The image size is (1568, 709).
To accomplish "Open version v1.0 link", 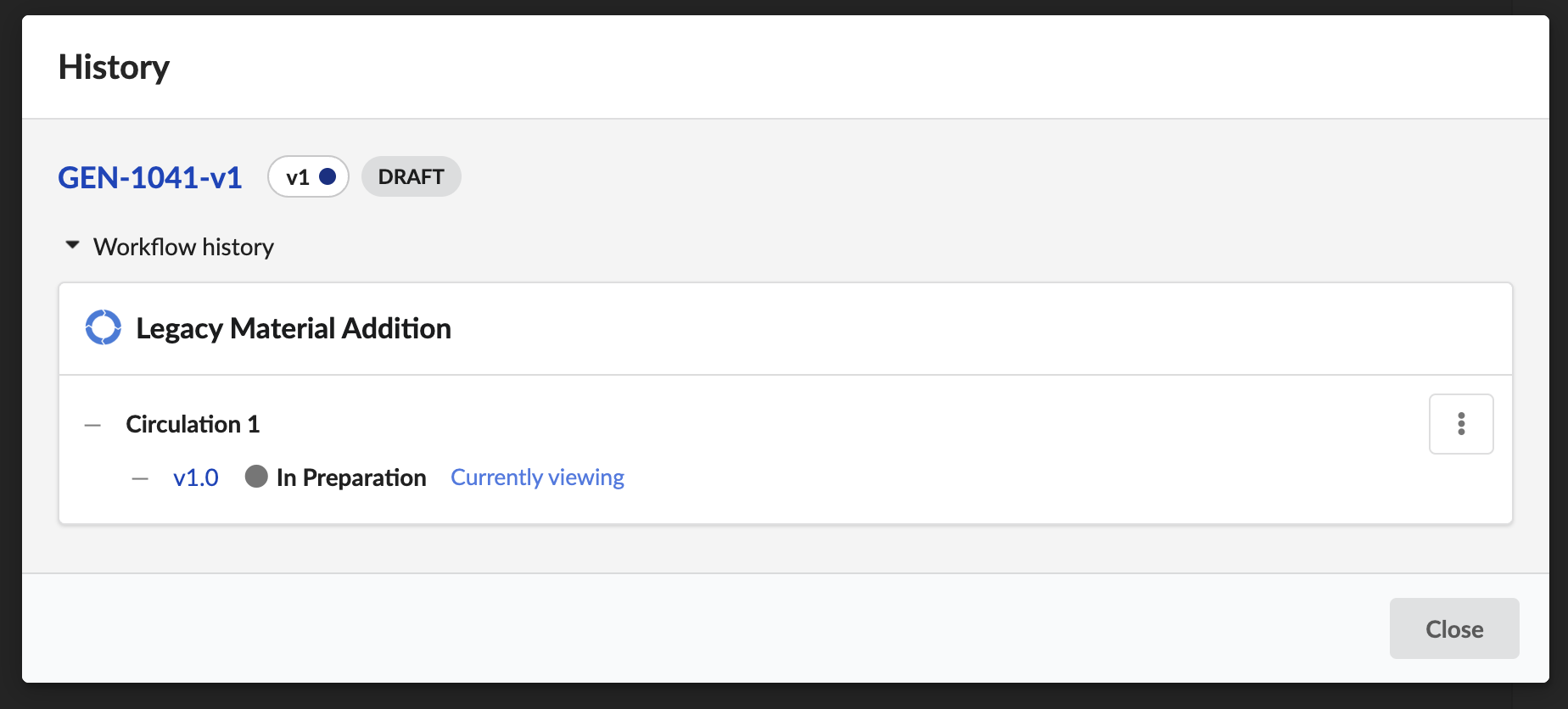I will coord(196,477).
